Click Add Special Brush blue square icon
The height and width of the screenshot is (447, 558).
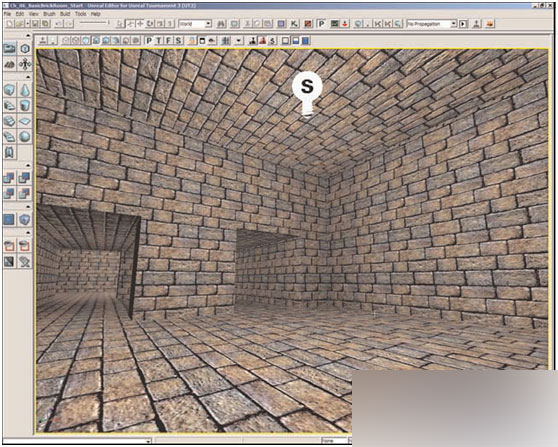[x=10, y=220]
